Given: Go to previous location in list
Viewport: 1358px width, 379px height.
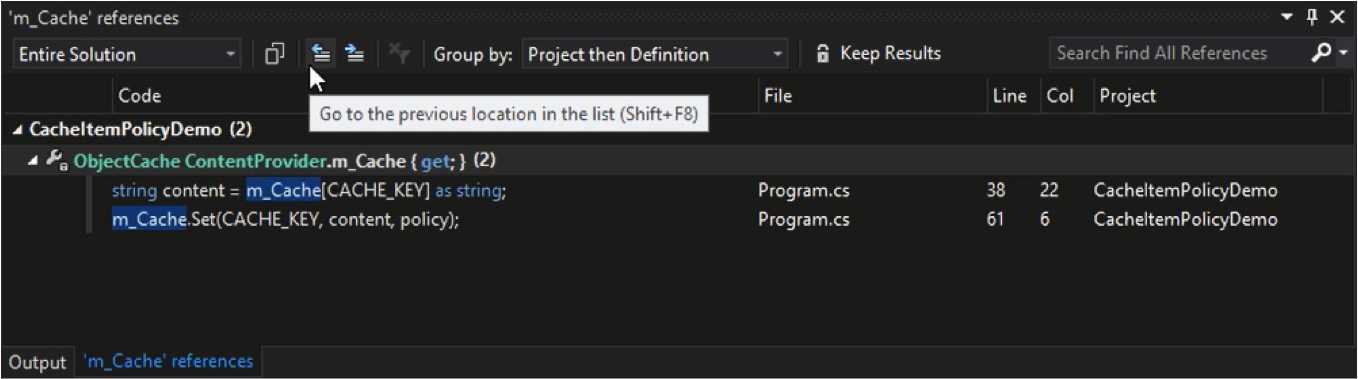Looking at the screenshot, I should click(x=320, y=54).
